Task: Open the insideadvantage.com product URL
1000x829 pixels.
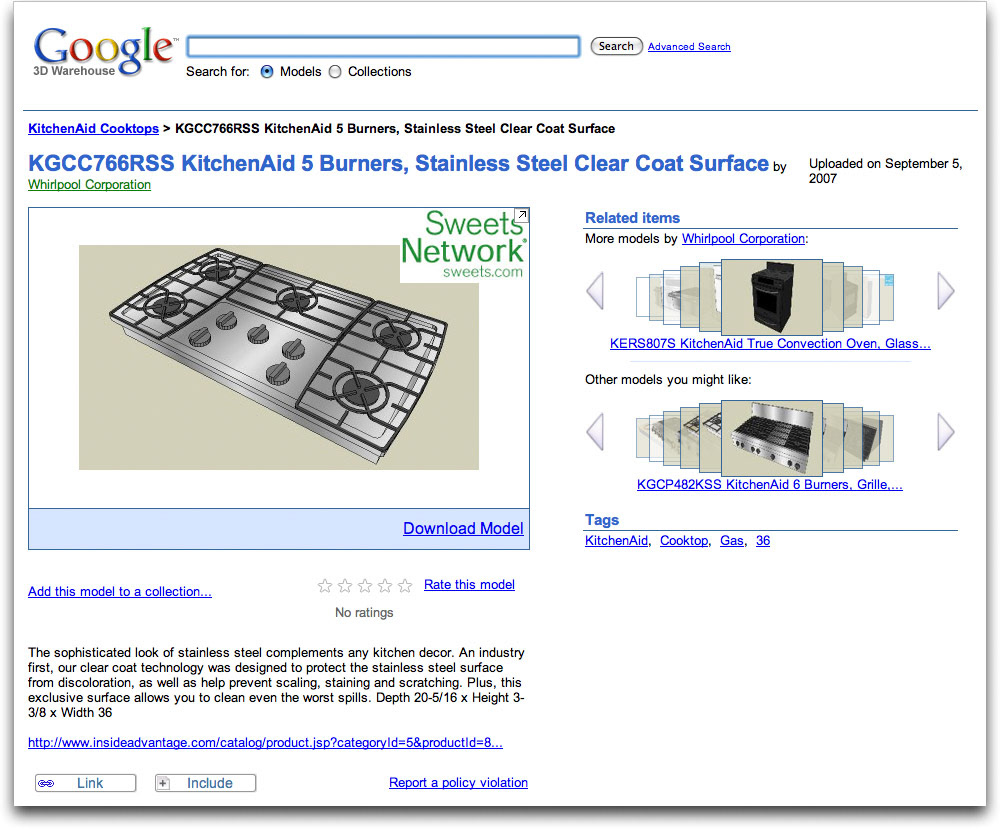Action: tap(265, 742)
